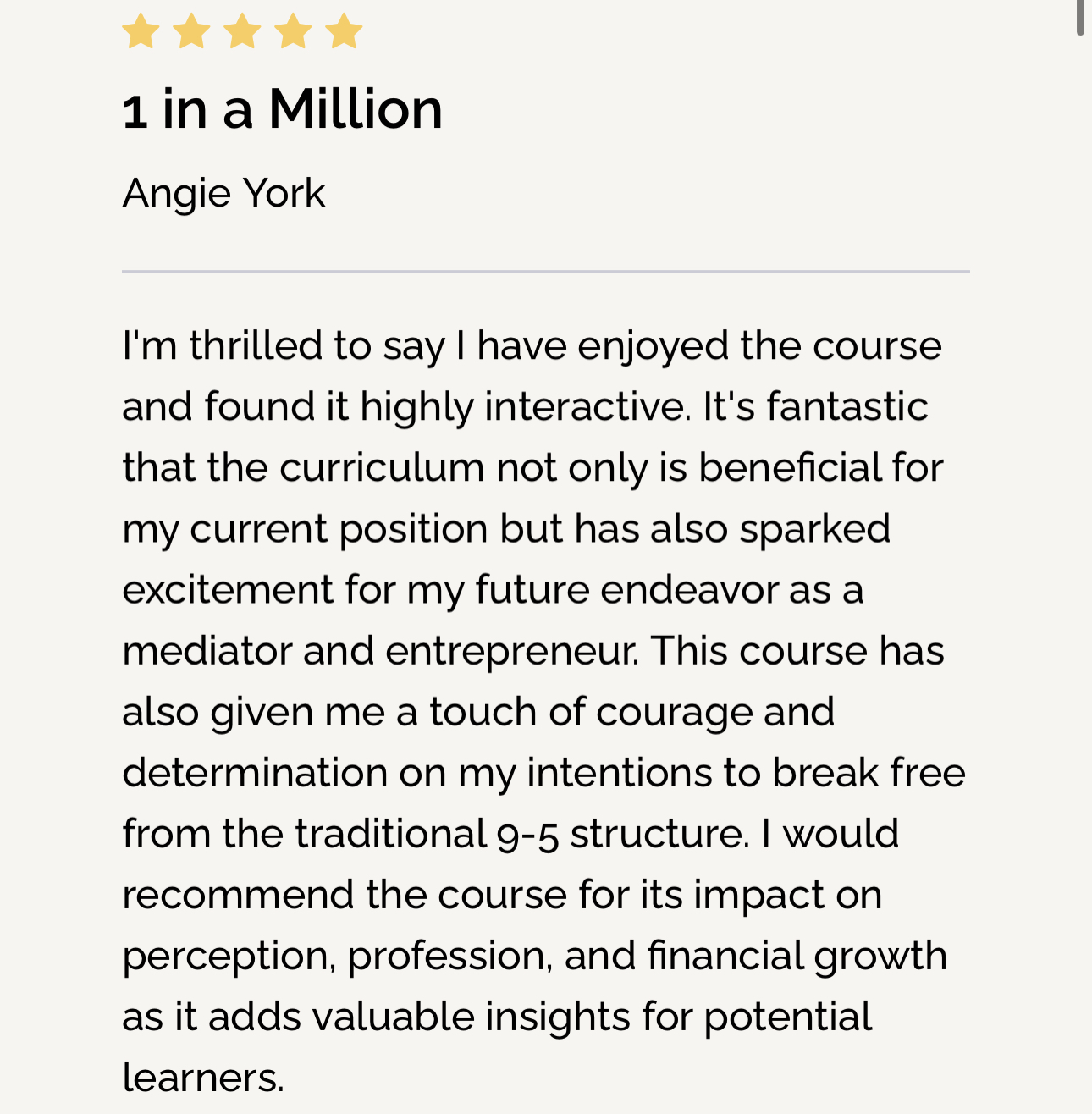Click the second rating star
Viewport: 1092px width, 1114px height.
(191, 31)
